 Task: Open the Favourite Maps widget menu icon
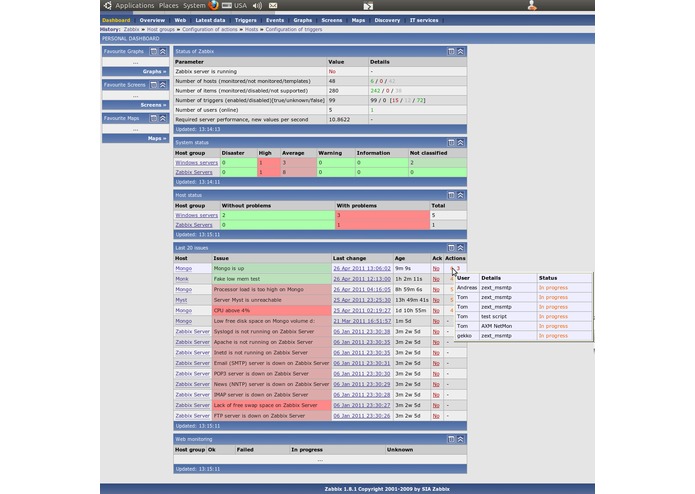(153, 118)
